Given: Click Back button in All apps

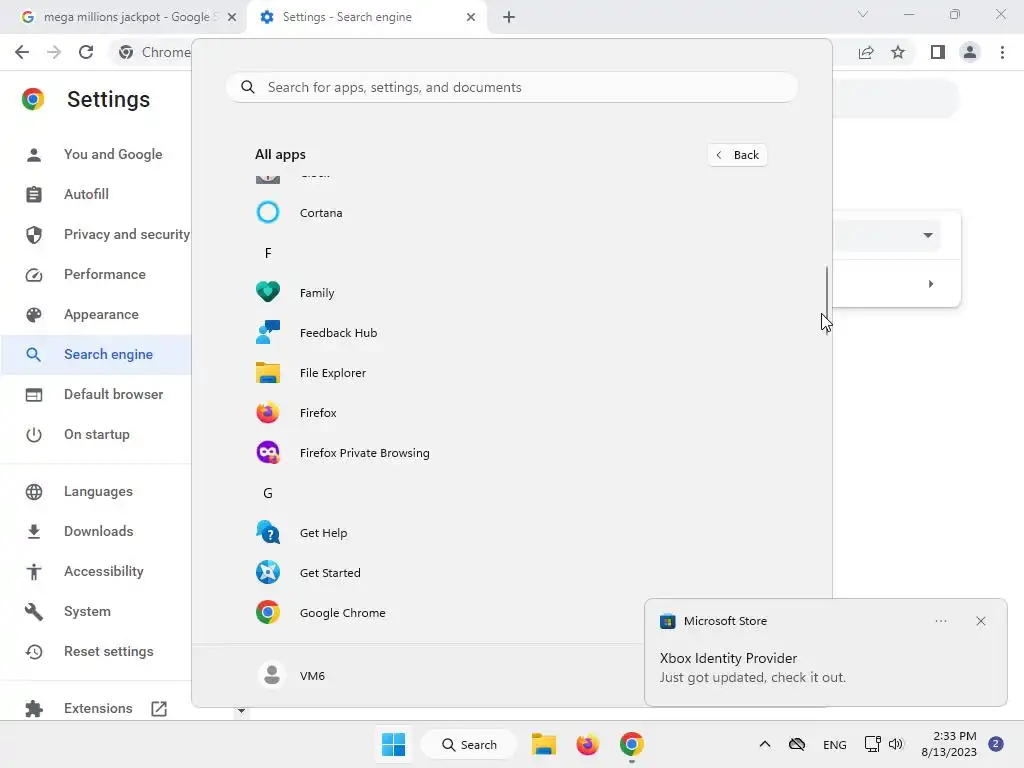Looking at the screenshot, I should coord(737,155).
